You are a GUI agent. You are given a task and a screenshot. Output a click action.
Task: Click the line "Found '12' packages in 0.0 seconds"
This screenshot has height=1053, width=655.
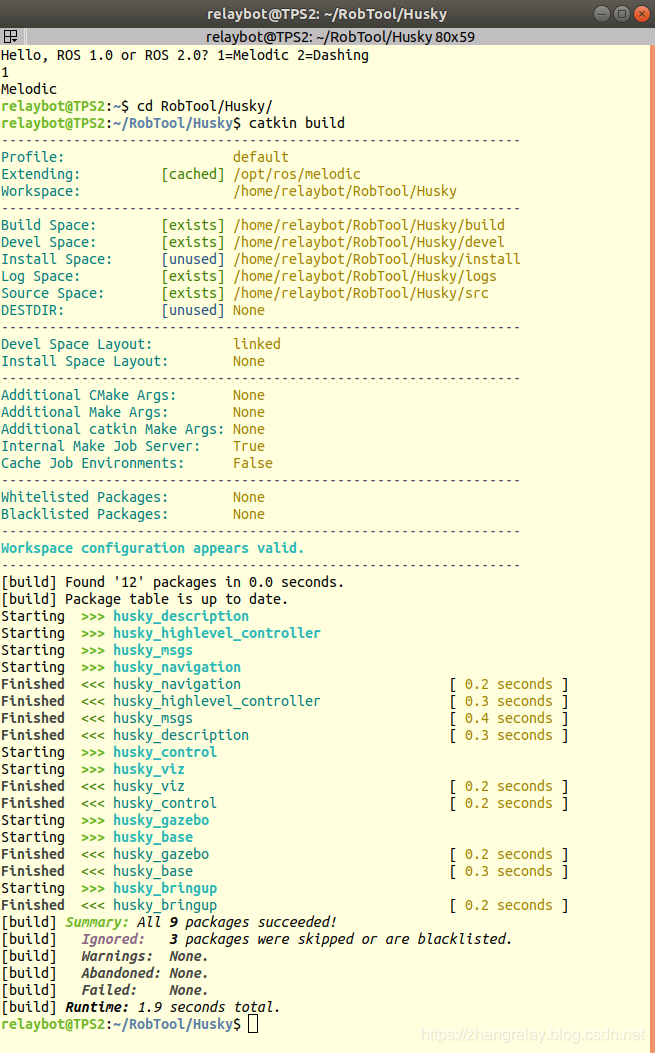(173, 582)
